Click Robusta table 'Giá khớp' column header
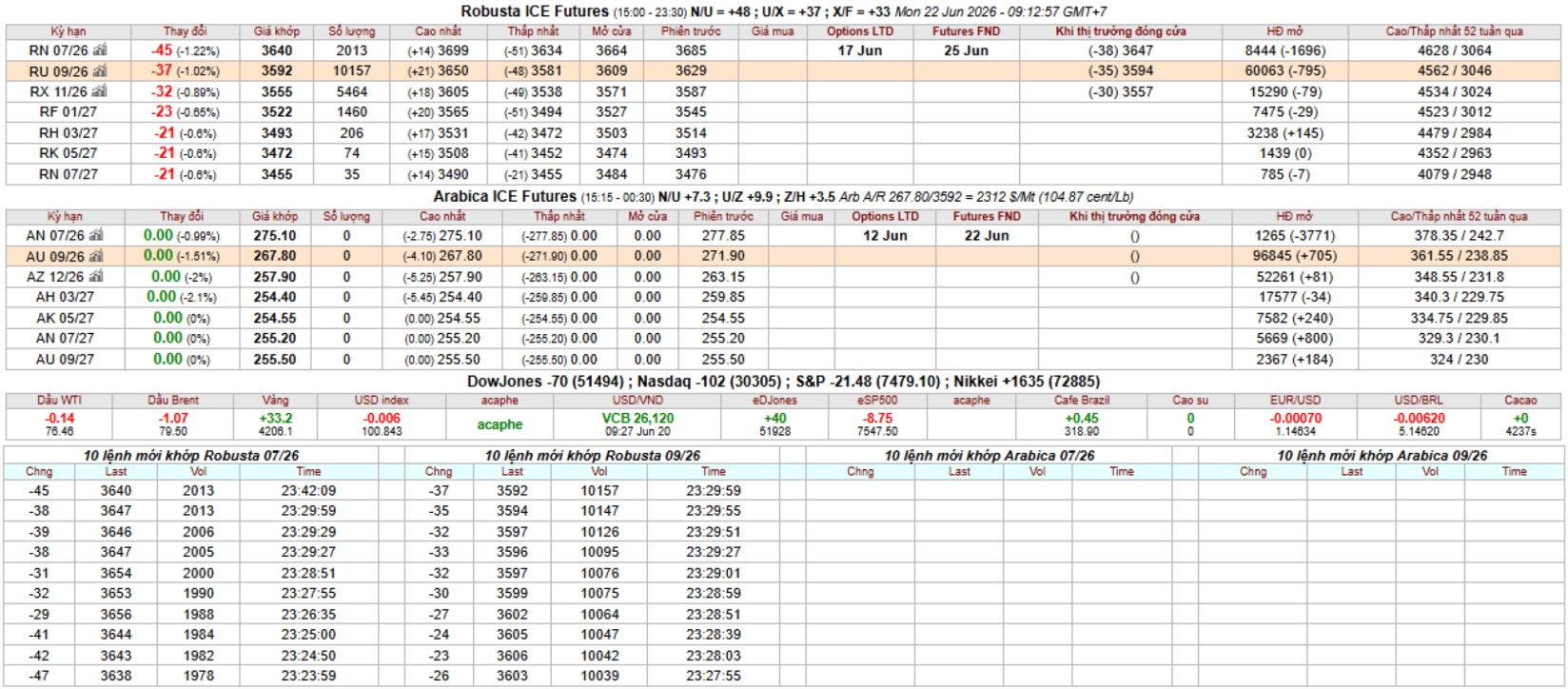This screenshot has height=689, width=1568. tap(277, 31)
